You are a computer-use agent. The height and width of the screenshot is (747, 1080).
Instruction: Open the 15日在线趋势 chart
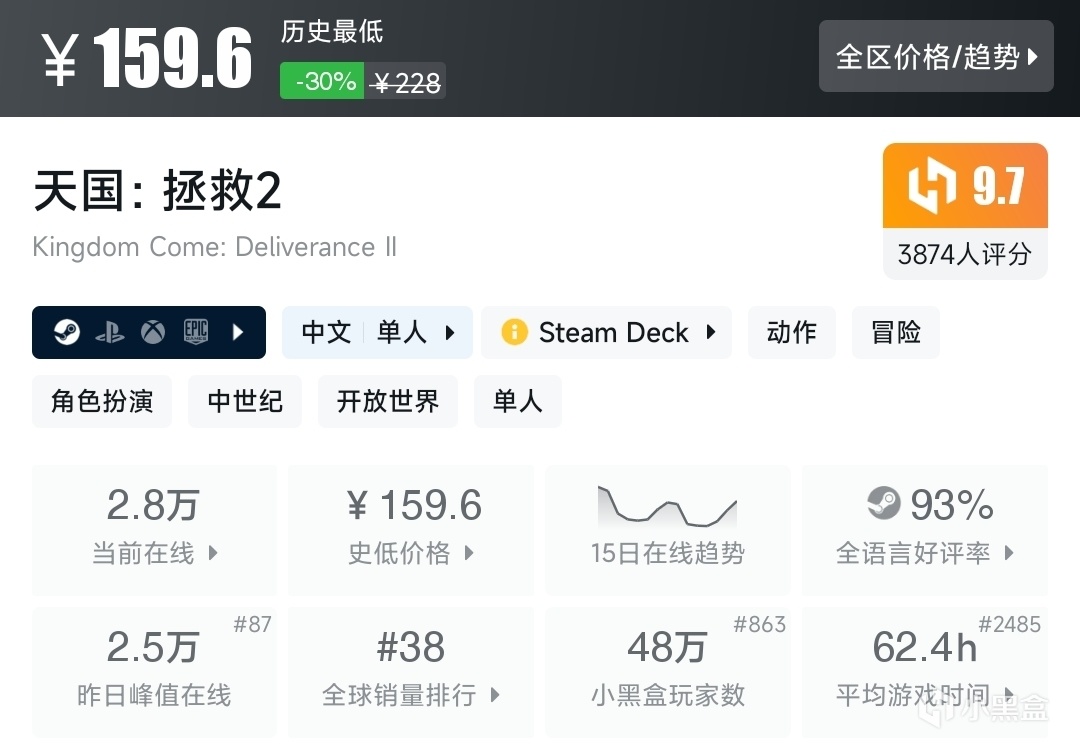(x=667, y=530)
